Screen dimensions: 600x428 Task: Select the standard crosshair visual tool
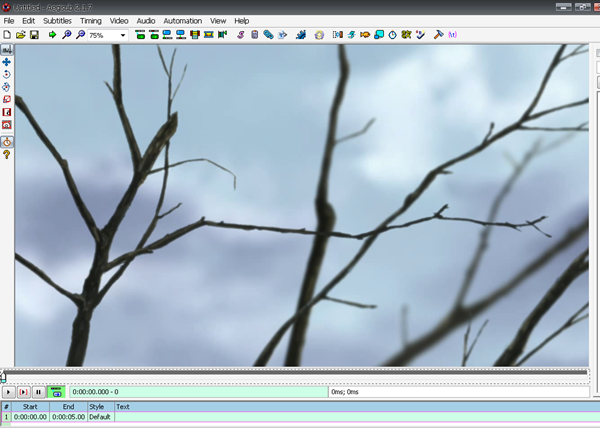7,50
